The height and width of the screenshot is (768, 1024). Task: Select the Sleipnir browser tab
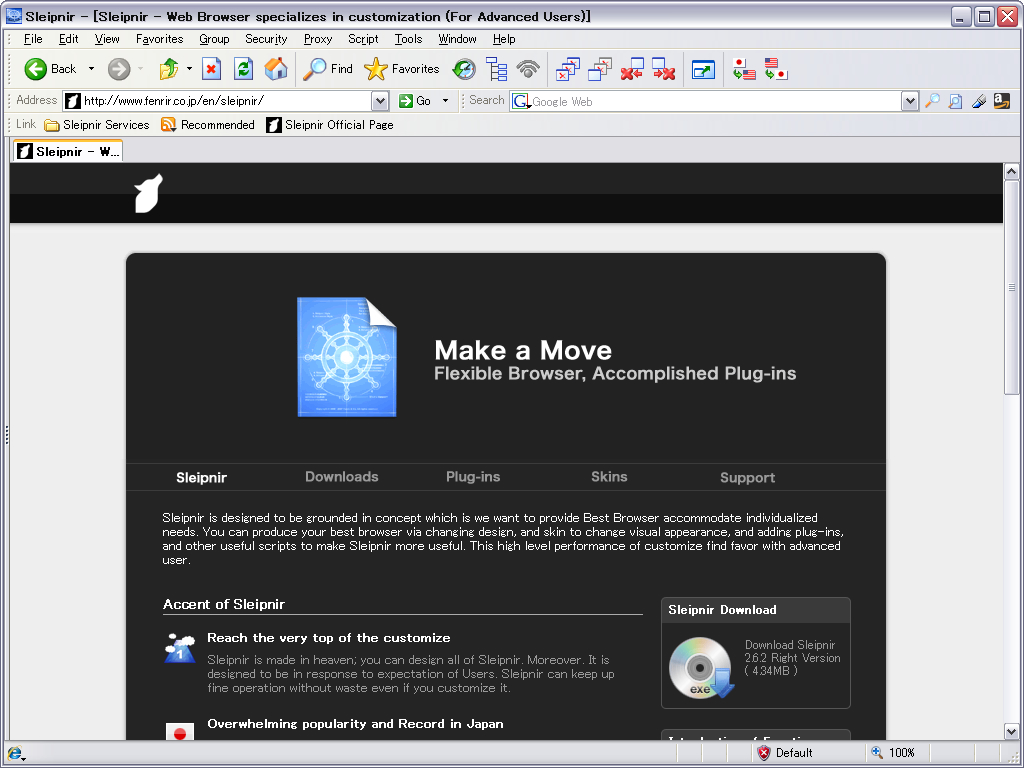[68, 152]
